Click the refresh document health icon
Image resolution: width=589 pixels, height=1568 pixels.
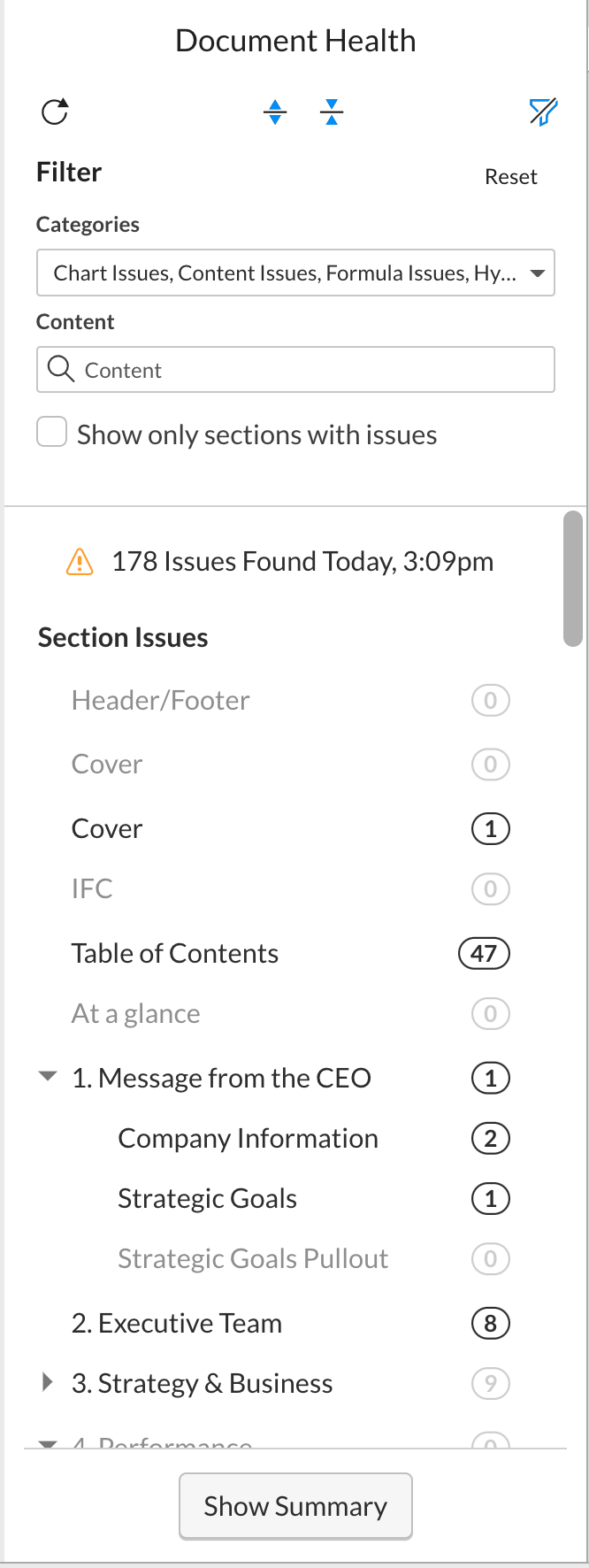pos(55,112)
